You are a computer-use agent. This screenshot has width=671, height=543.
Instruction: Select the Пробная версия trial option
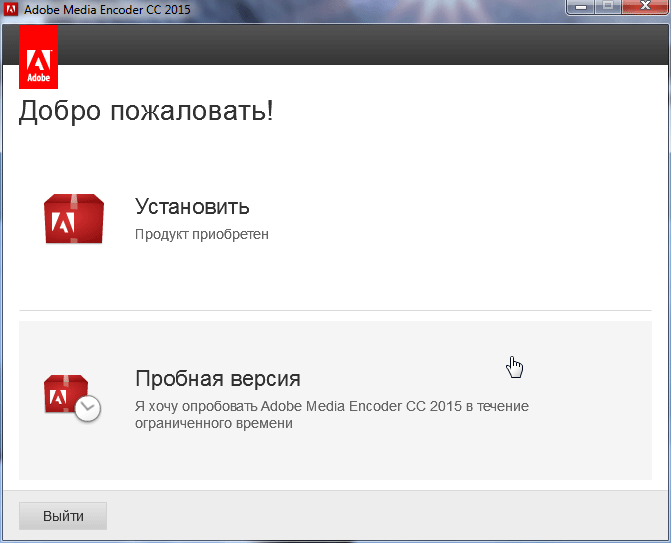coord(335,400)
